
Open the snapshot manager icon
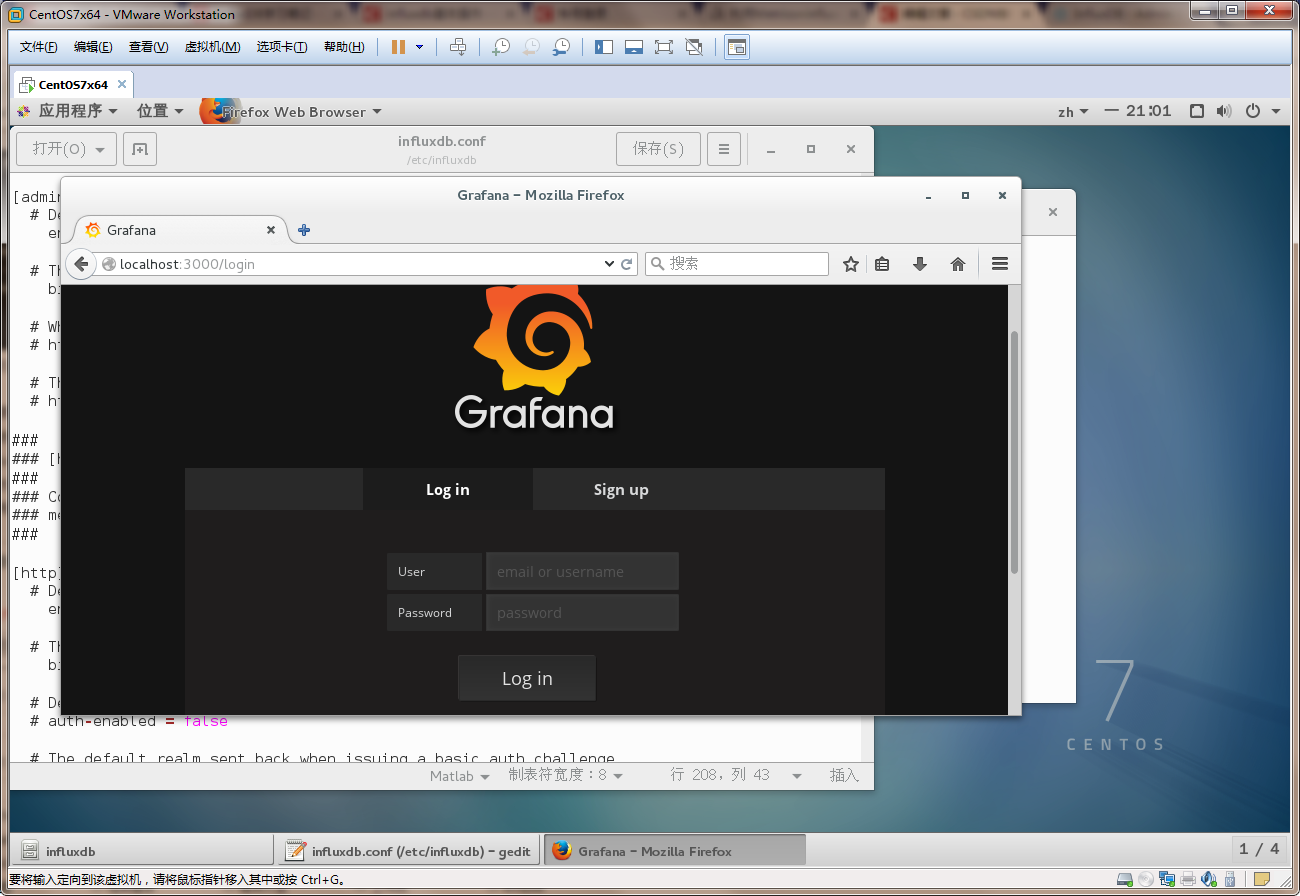562,47
